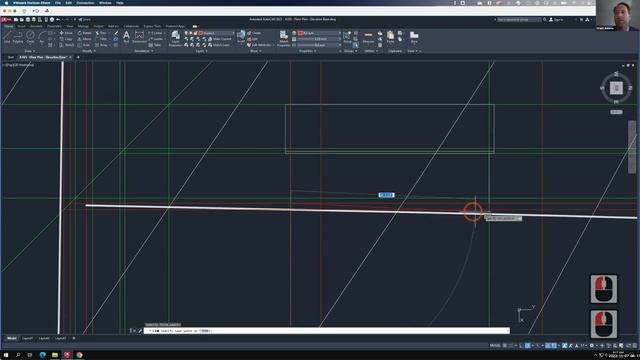Select the Text annotation tool
Viewport: 640px width, 360px height.
tap(126, 37)
